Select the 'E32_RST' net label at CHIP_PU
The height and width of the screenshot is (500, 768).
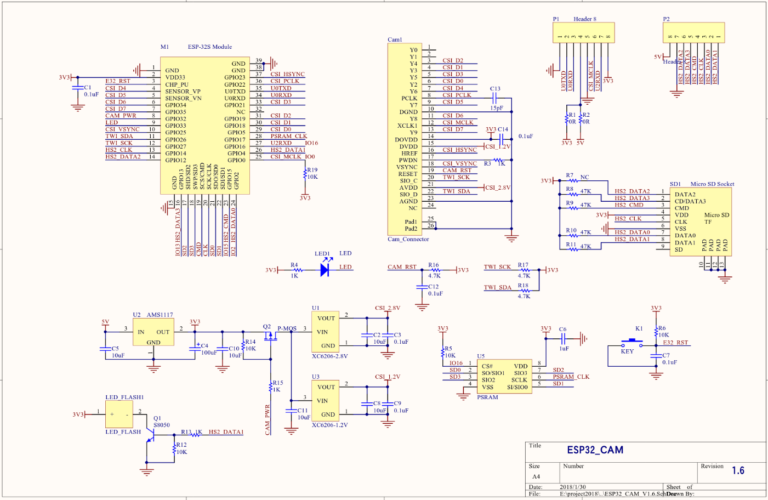pos(118,81)
